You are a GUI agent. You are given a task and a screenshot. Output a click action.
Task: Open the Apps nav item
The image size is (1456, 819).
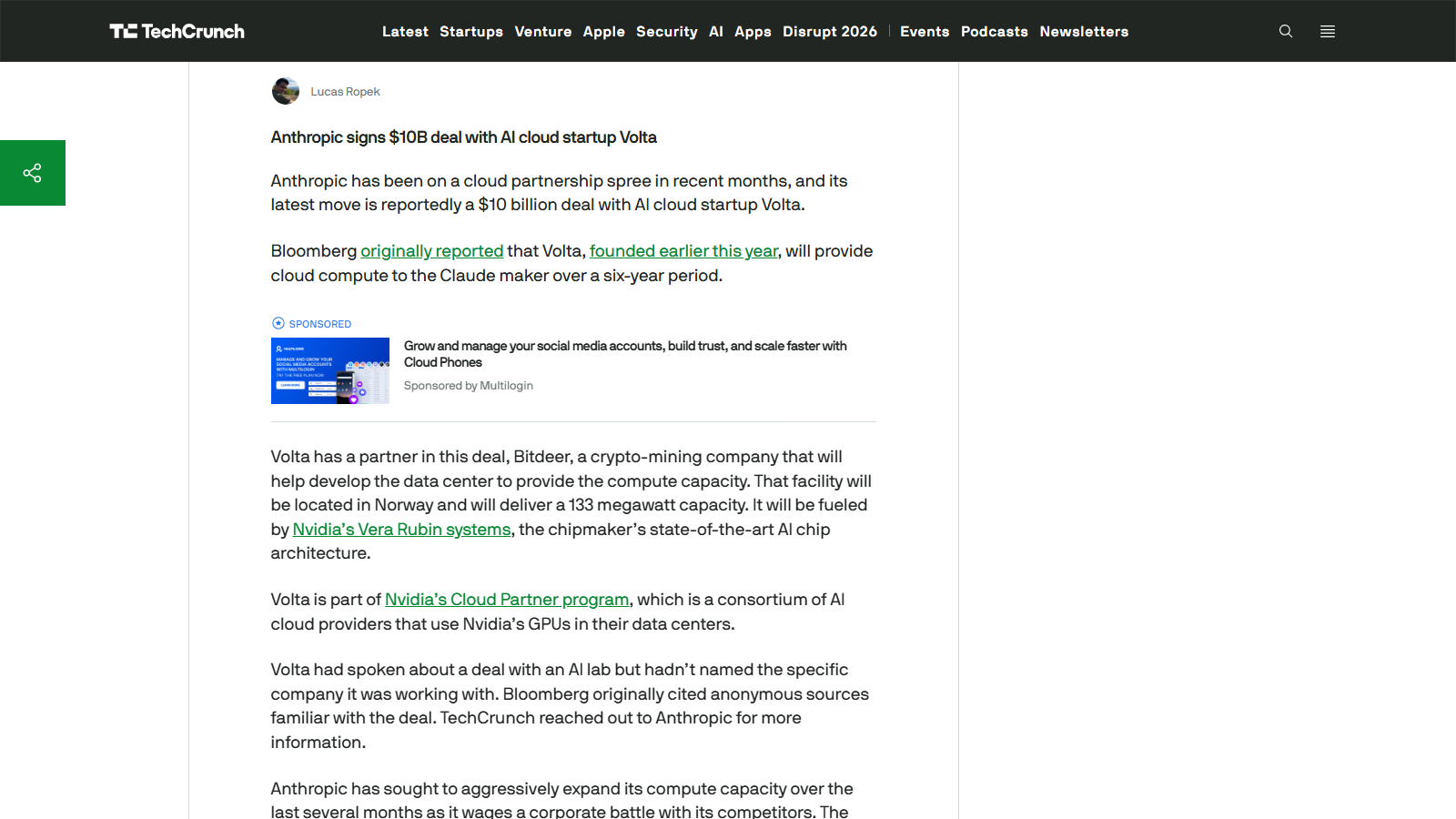753,31
